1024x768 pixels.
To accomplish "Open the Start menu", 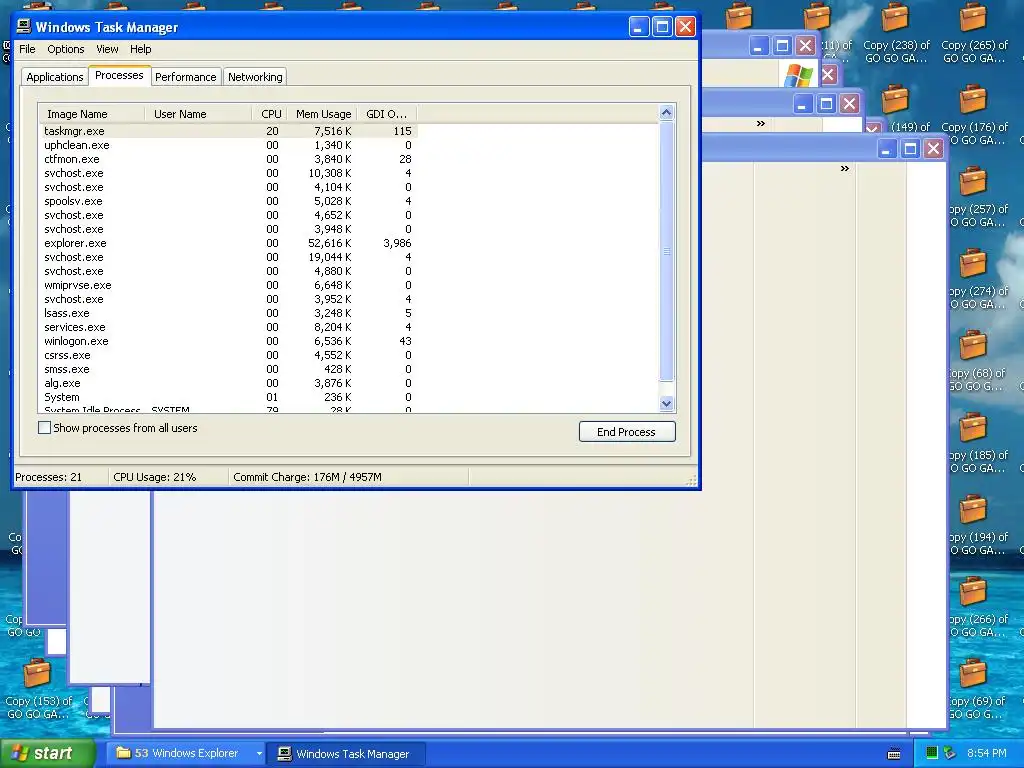I will [48, 753].
